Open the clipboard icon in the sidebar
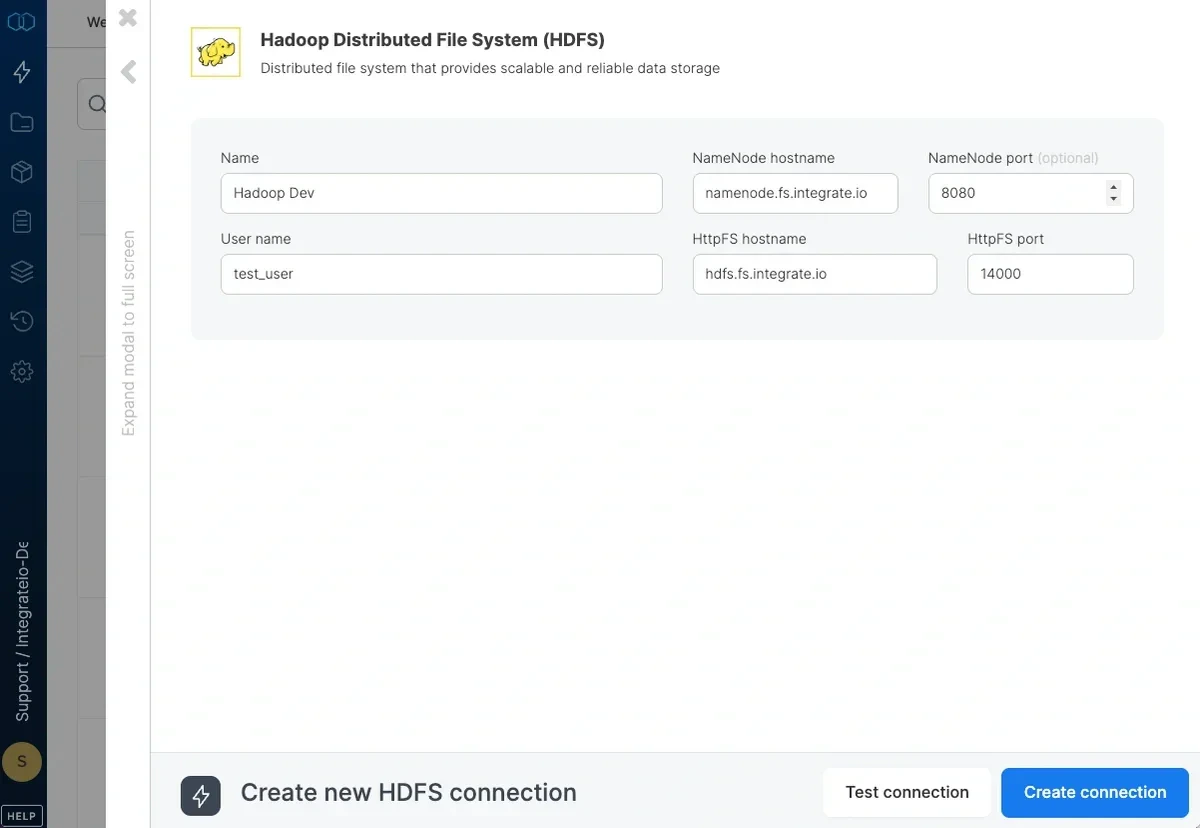This screenshot has width=1200, height=828. coord(22,221)
